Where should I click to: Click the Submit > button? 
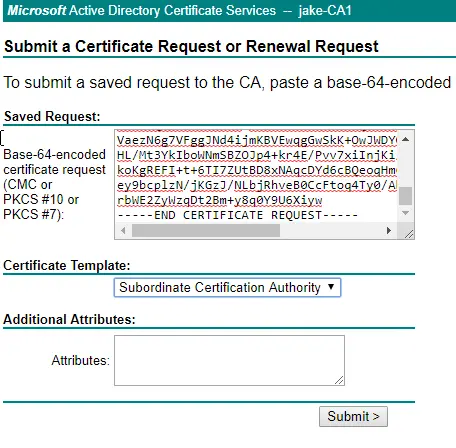pos(353,416)
